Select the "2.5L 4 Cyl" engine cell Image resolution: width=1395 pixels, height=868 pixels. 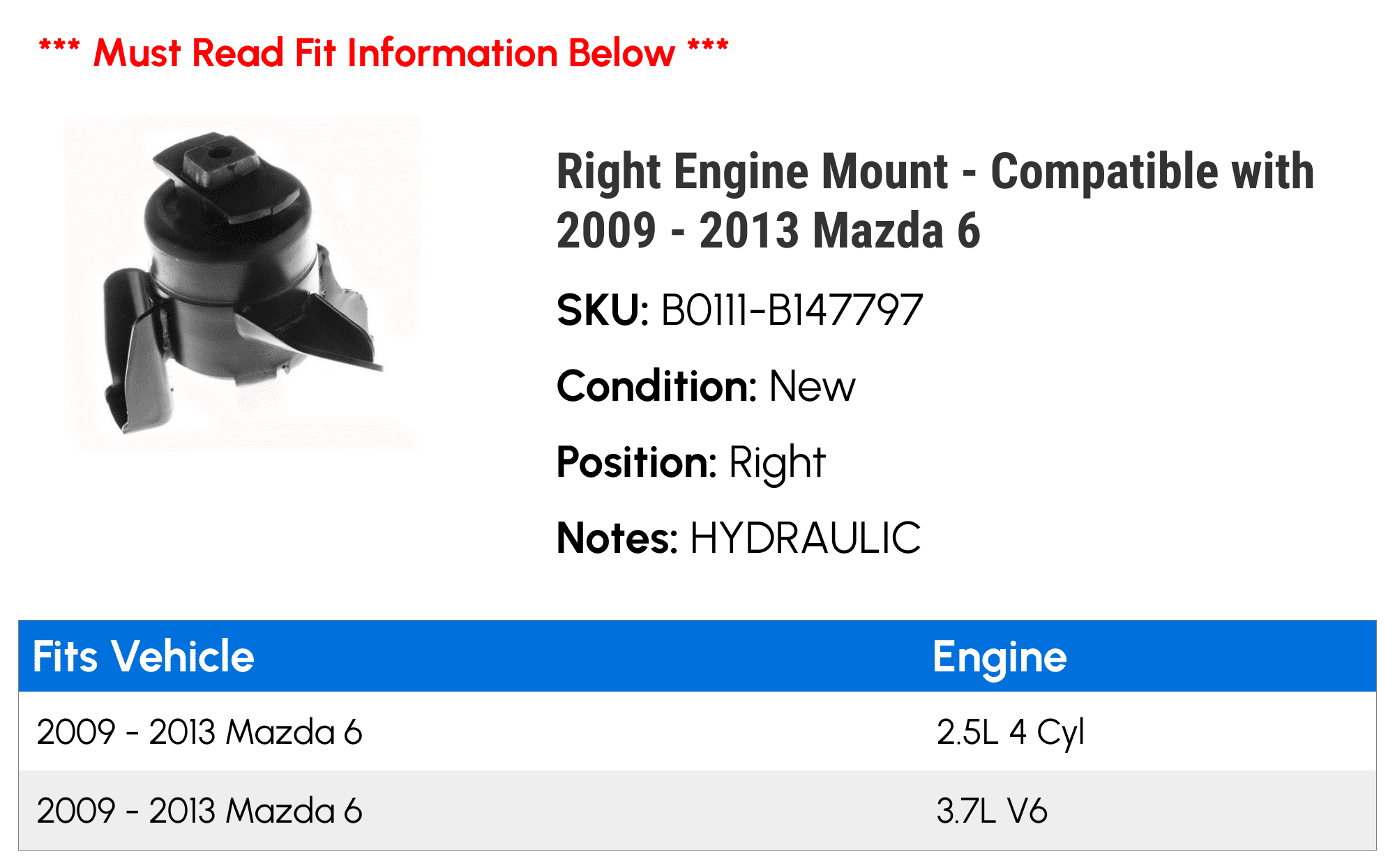(x=1010, y=732)
